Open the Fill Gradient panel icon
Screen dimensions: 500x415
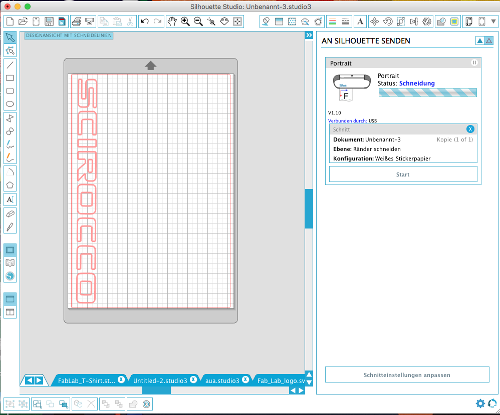coord(279,22)
